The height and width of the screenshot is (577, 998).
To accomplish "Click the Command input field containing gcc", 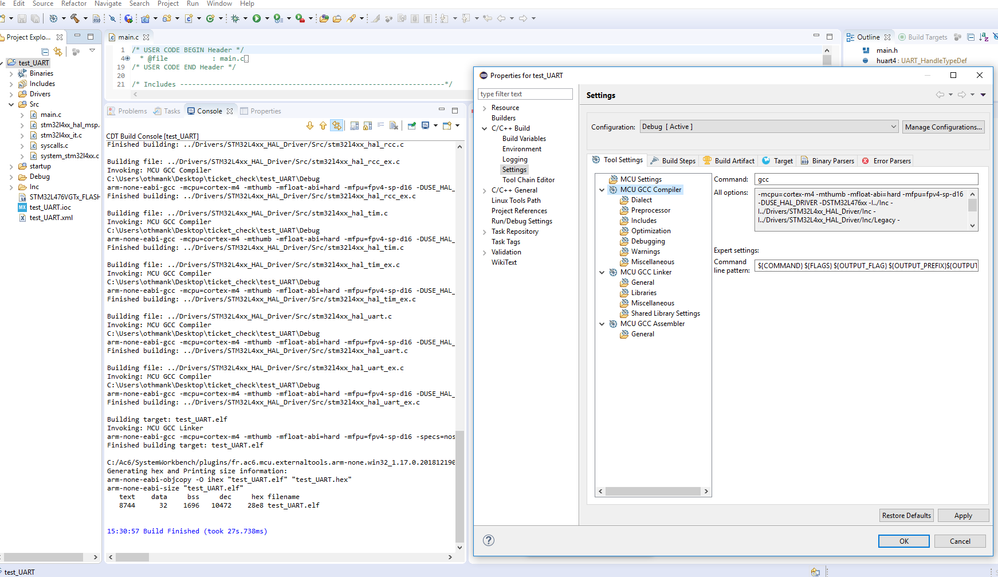I will coord(866,179).
